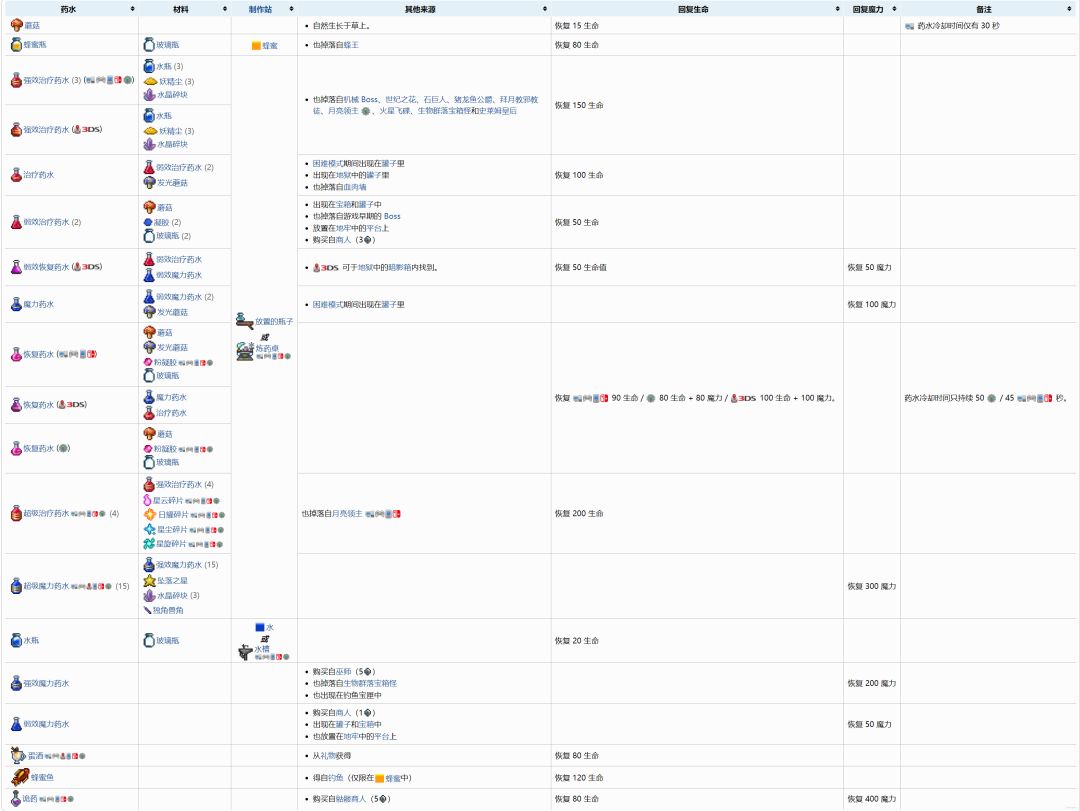This screenshot has width=1080, height=811.
Task: Open the 暗影箱 link
Action: tap(397, 267)
